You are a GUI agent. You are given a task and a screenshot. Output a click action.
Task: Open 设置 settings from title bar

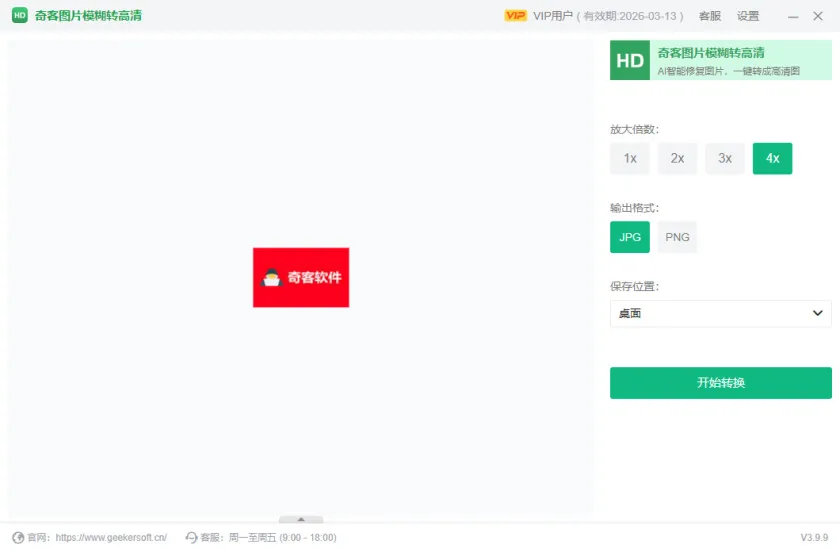tap(748, 16)
